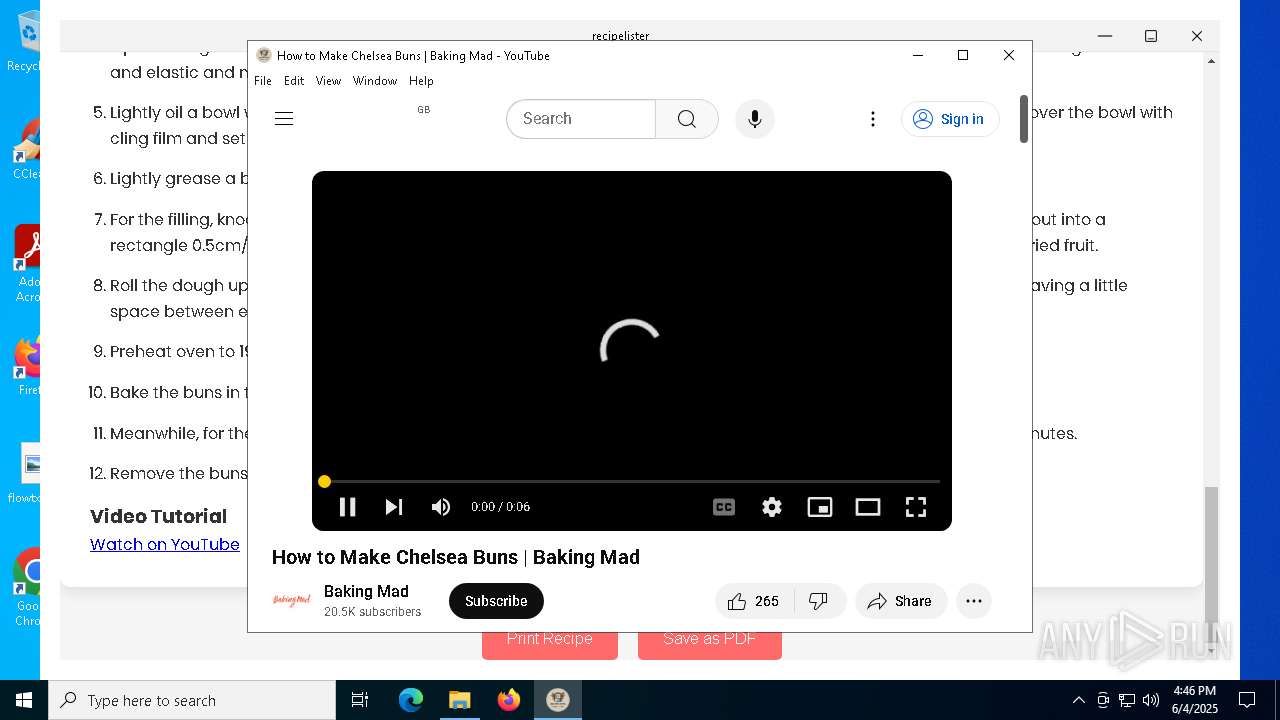Show hidden system tray icons

point(1078,700)
